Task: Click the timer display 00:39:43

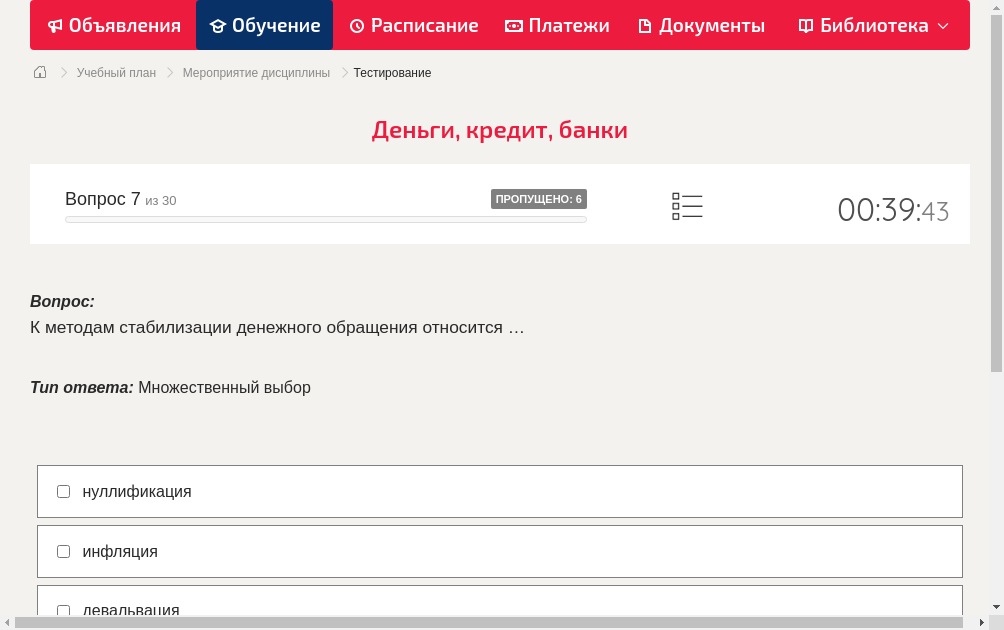Action: pyautogui.click(x=893, y=210)
